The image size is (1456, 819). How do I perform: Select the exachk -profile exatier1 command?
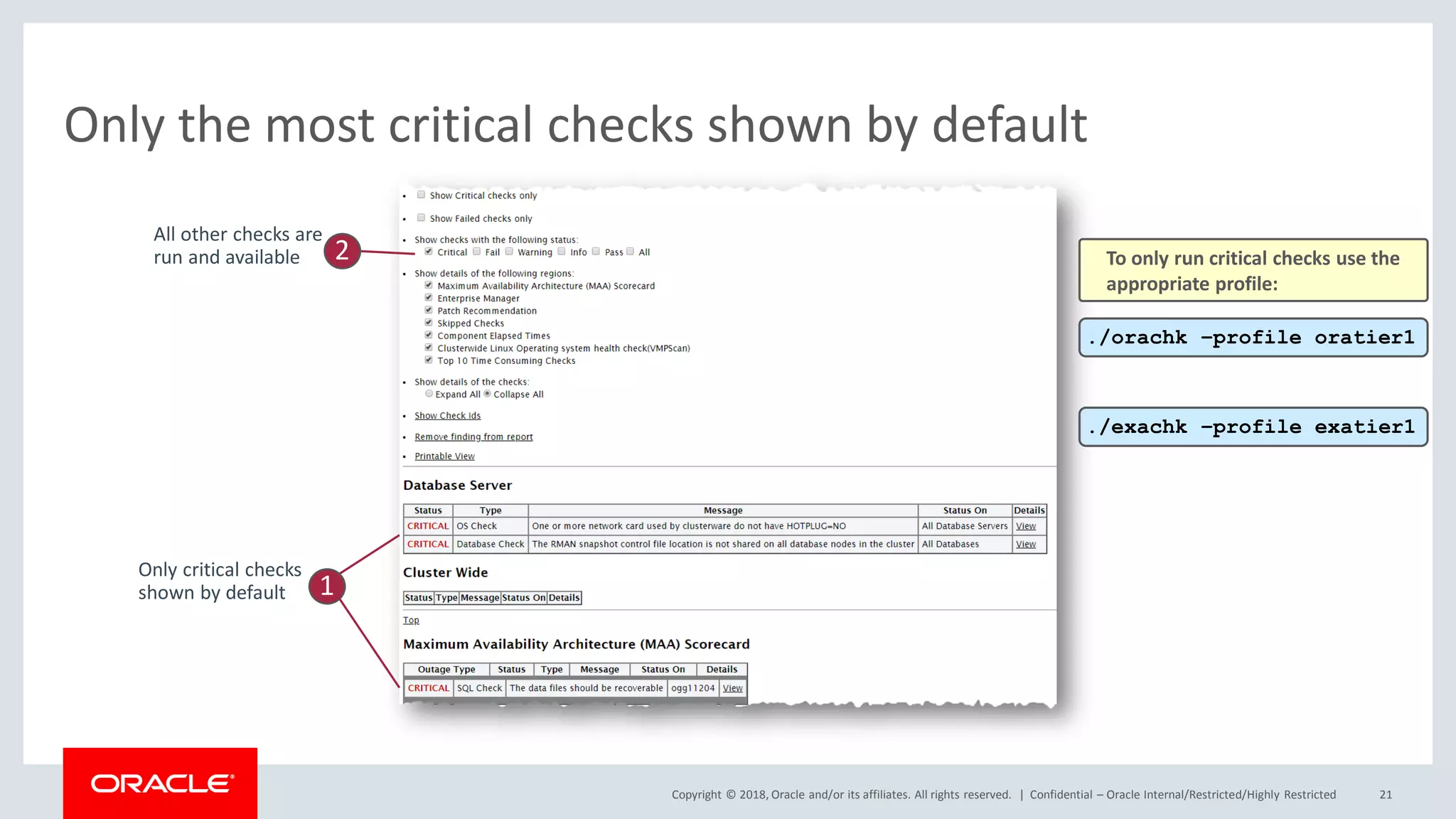pos(1253,427)
